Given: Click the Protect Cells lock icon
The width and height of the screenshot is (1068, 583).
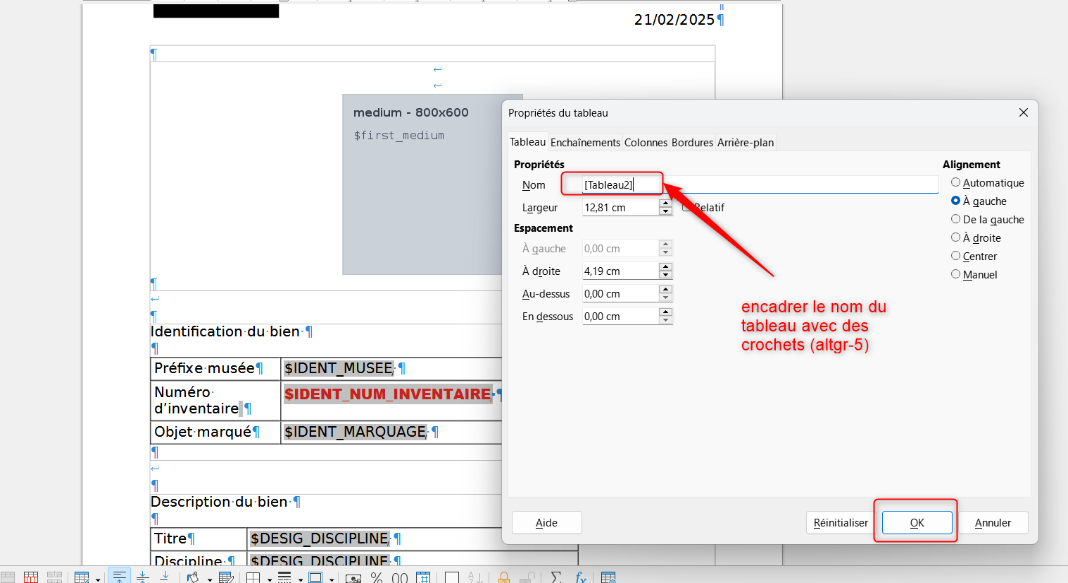Looking at the screenshot, I should click(x=503, y=577).
